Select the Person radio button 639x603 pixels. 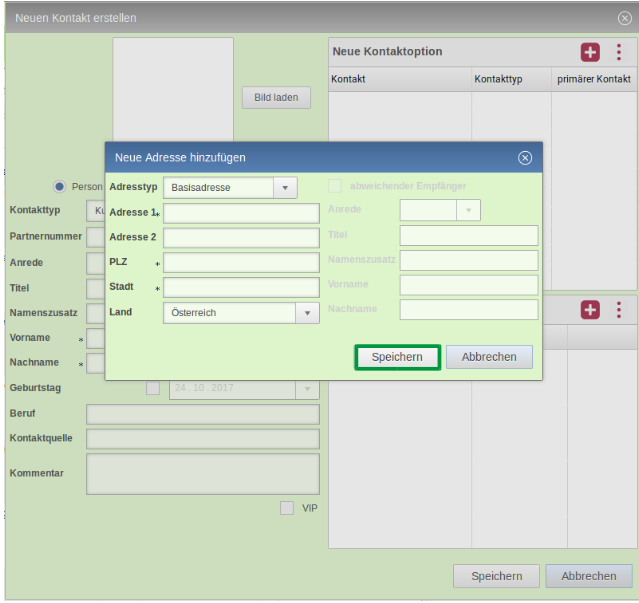(x=60, y=186)
